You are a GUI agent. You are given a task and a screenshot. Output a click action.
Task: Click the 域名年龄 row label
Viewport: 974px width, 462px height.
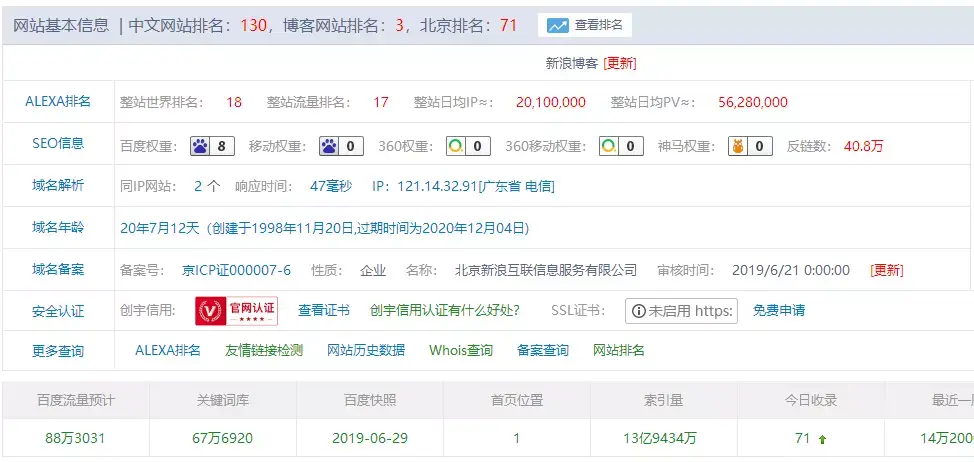[58, 227]
